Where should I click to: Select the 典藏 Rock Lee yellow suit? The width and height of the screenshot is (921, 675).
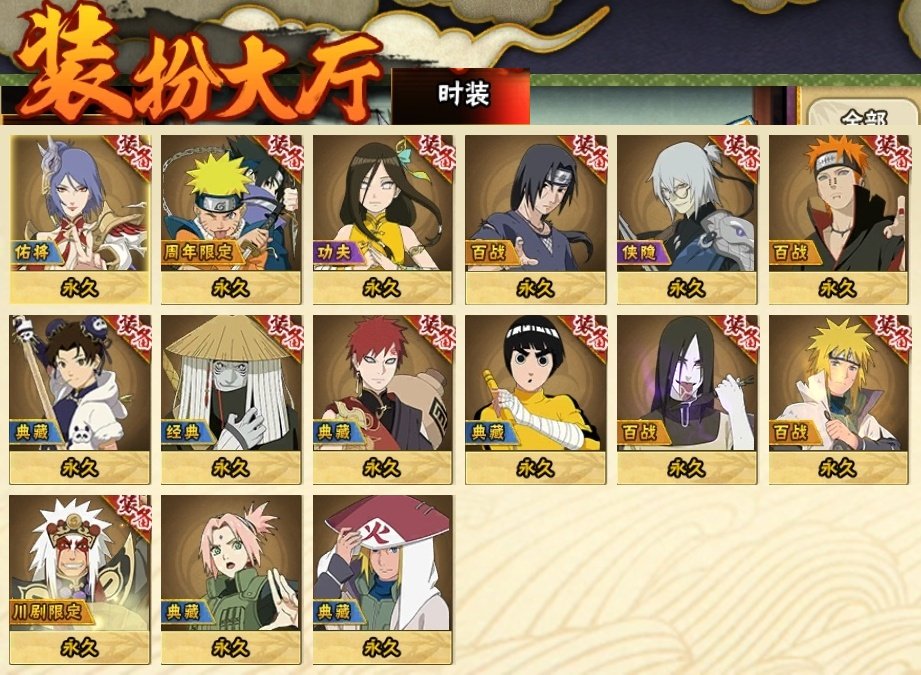(536, 399)
